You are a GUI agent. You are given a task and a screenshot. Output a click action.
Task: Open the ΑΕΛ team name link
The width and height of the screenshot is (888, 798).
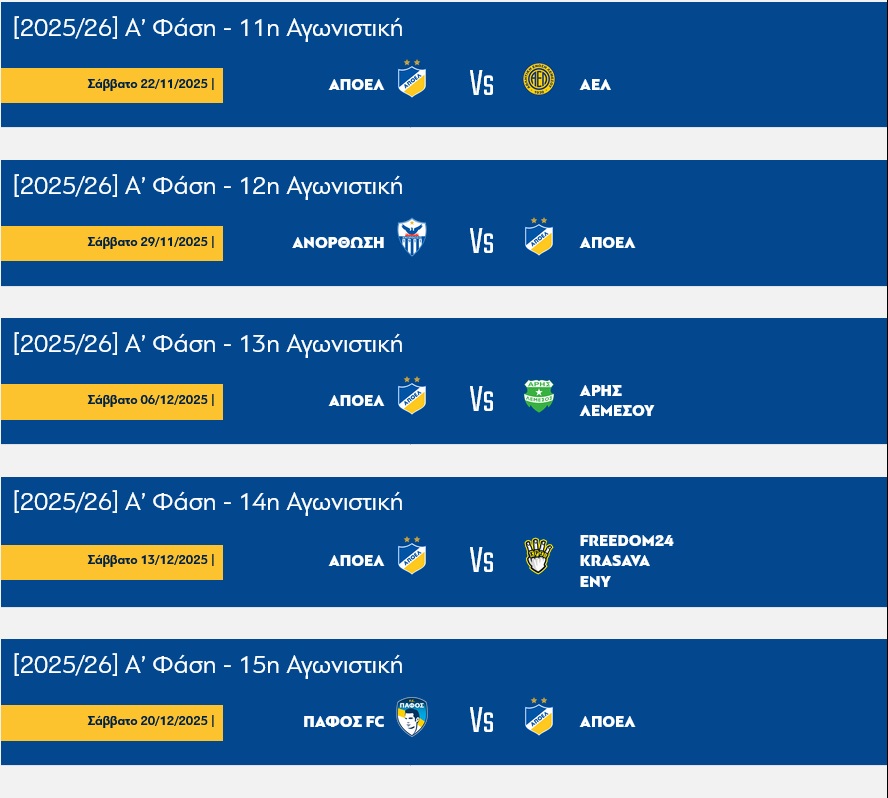[x=595, y=85]
